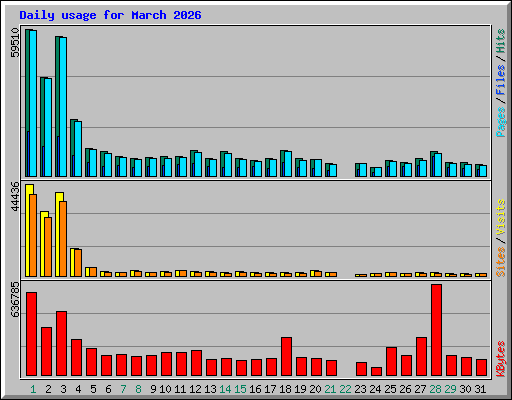
Task: Click the green day 28 label
Action: coord(435,389)
